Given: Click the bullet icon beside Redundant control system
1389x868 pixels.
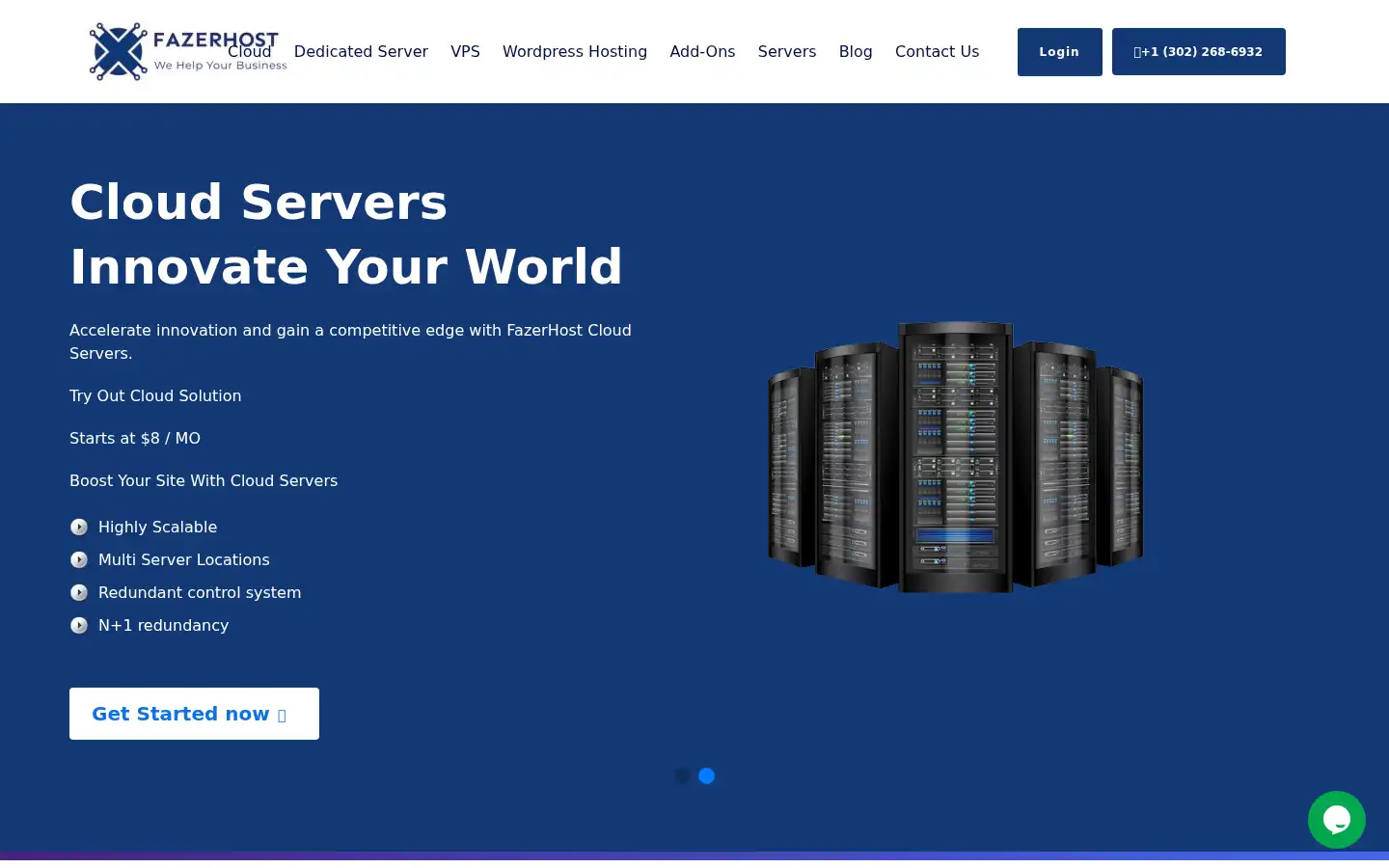Looking at the screenshot, I should (79, 592).
